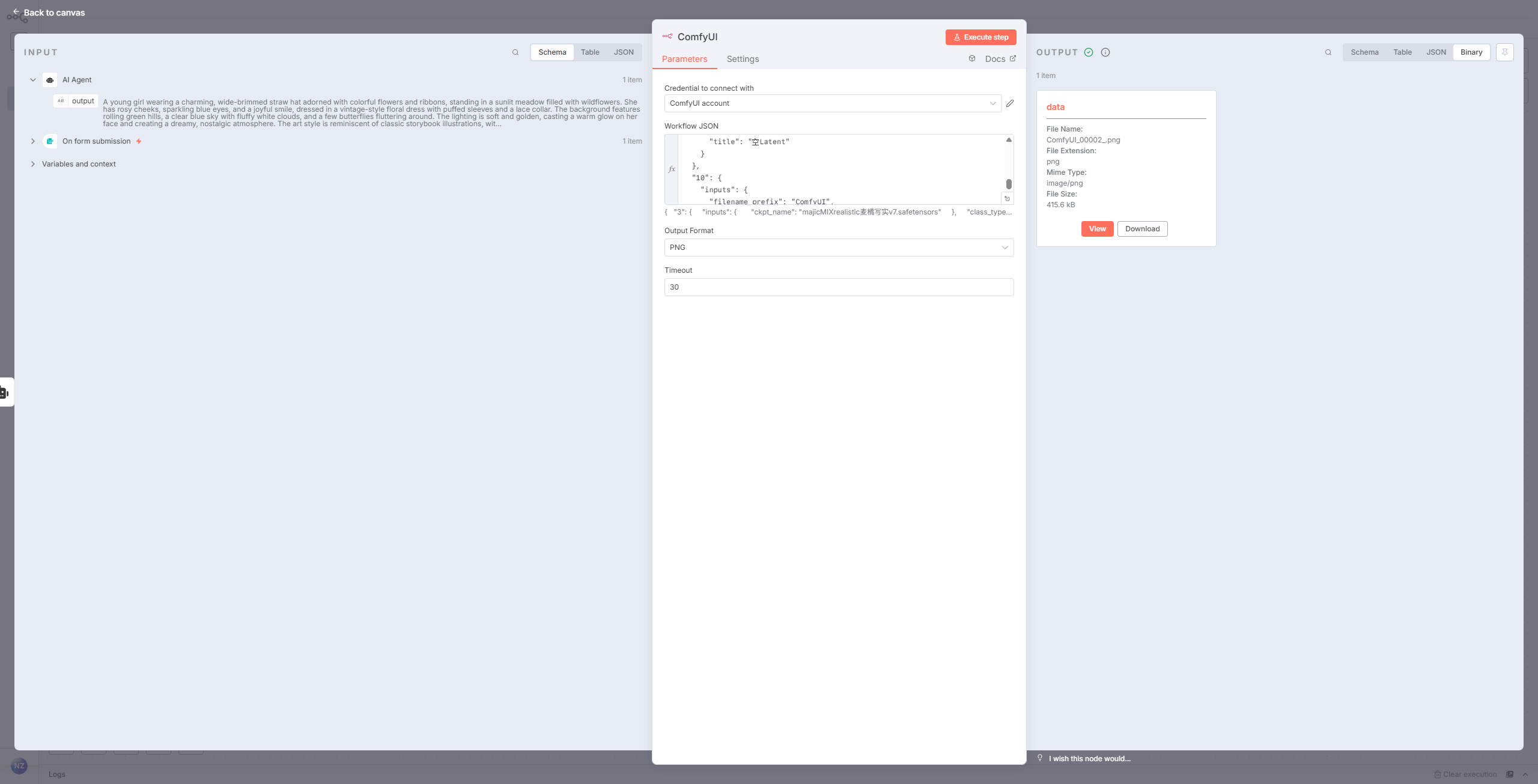
Task: Search the output panel
Action: pyautogui.click(x=1328, y=52)
